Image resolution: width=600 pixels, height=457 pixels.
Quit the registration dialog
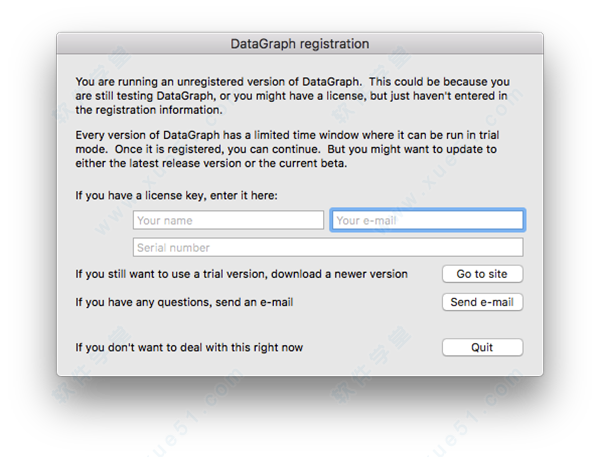(482, 348)
